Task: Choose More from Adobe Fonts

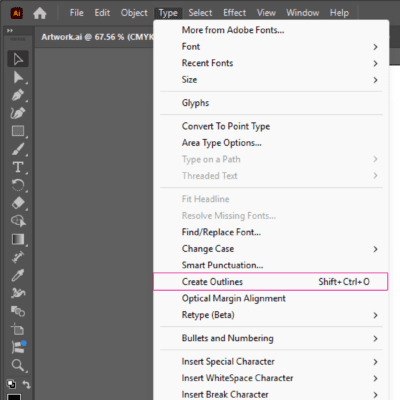Action: [271, 30]
